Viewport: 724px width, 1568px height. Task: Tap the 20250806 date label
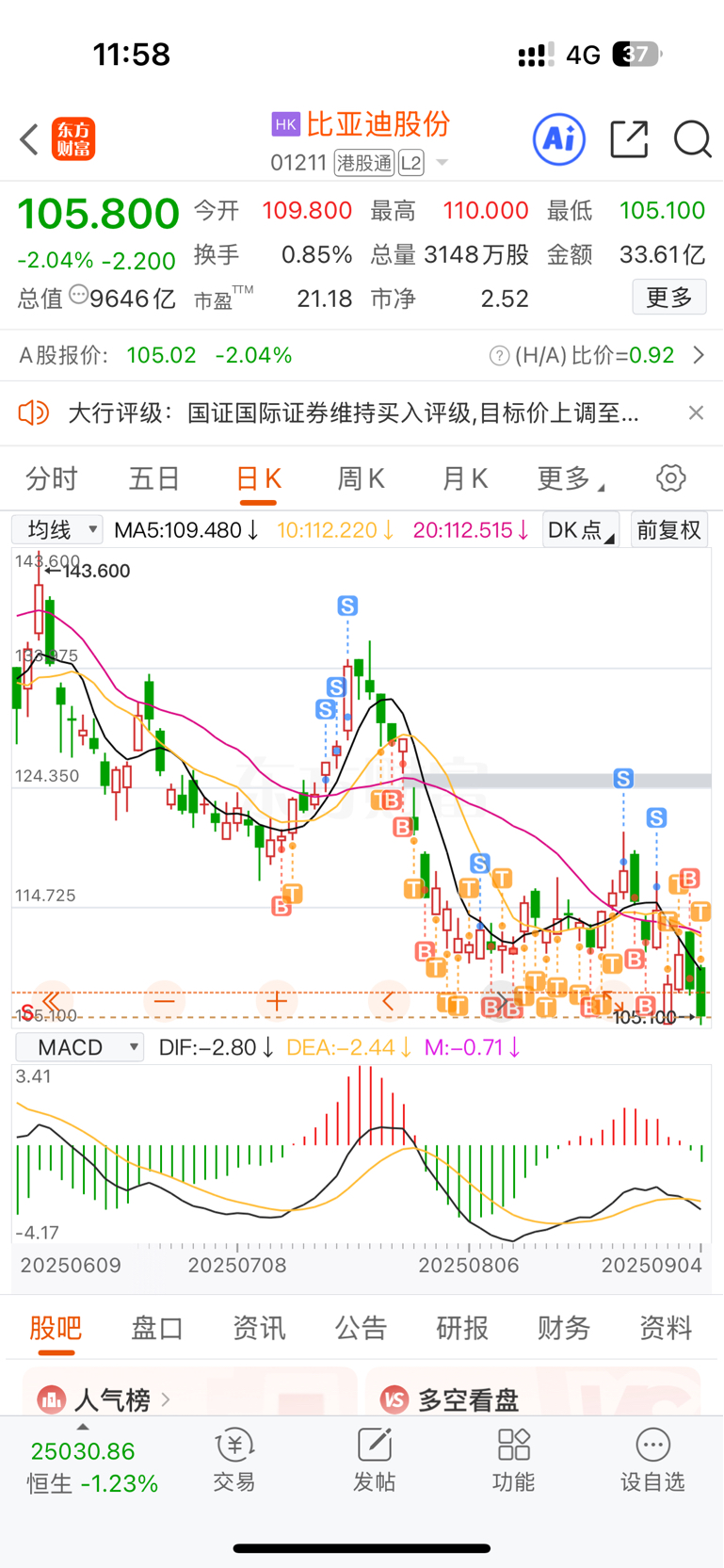tap(469, 1265)
